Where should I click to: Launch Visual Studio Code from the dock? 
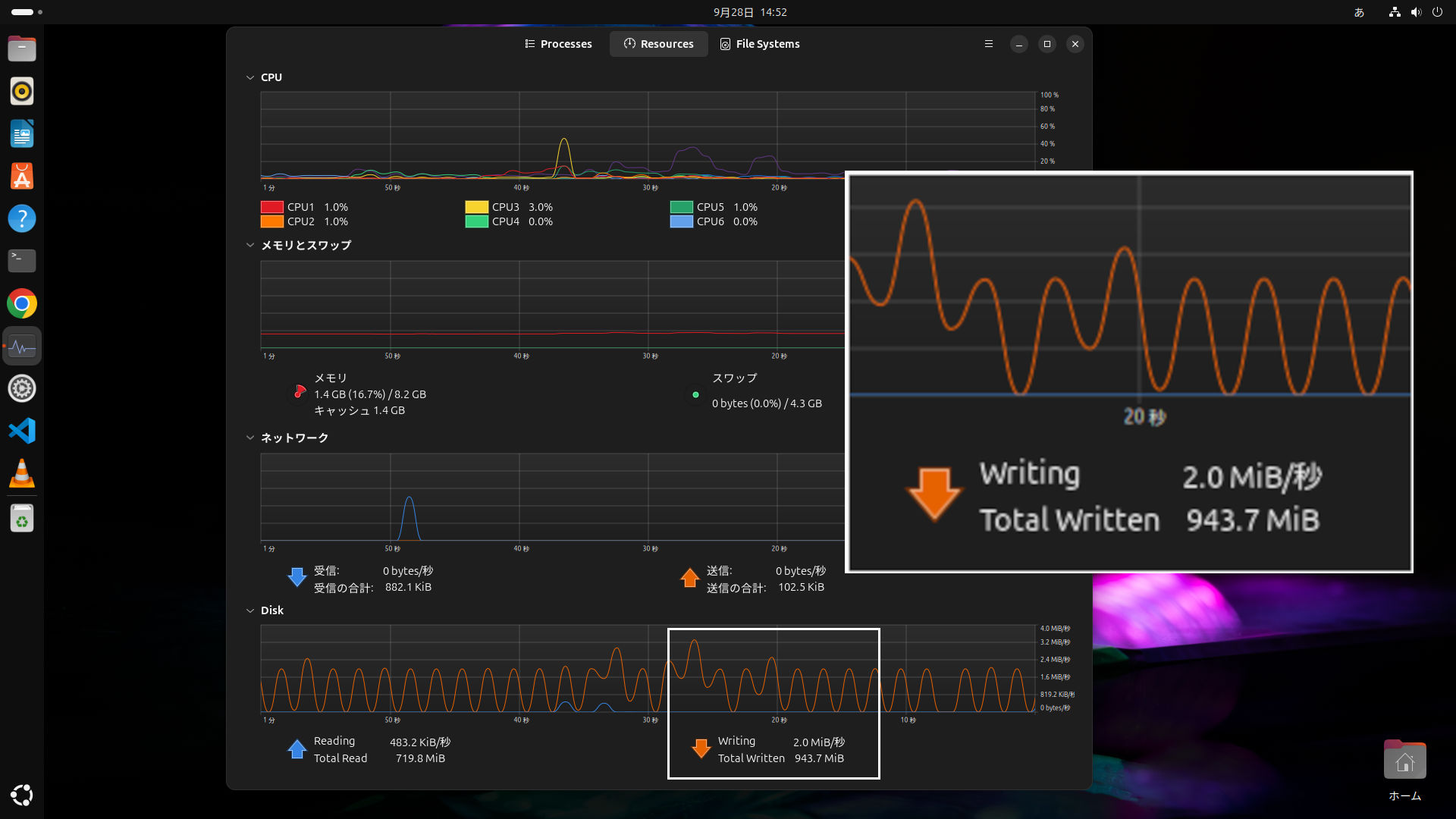click(22, 431)
